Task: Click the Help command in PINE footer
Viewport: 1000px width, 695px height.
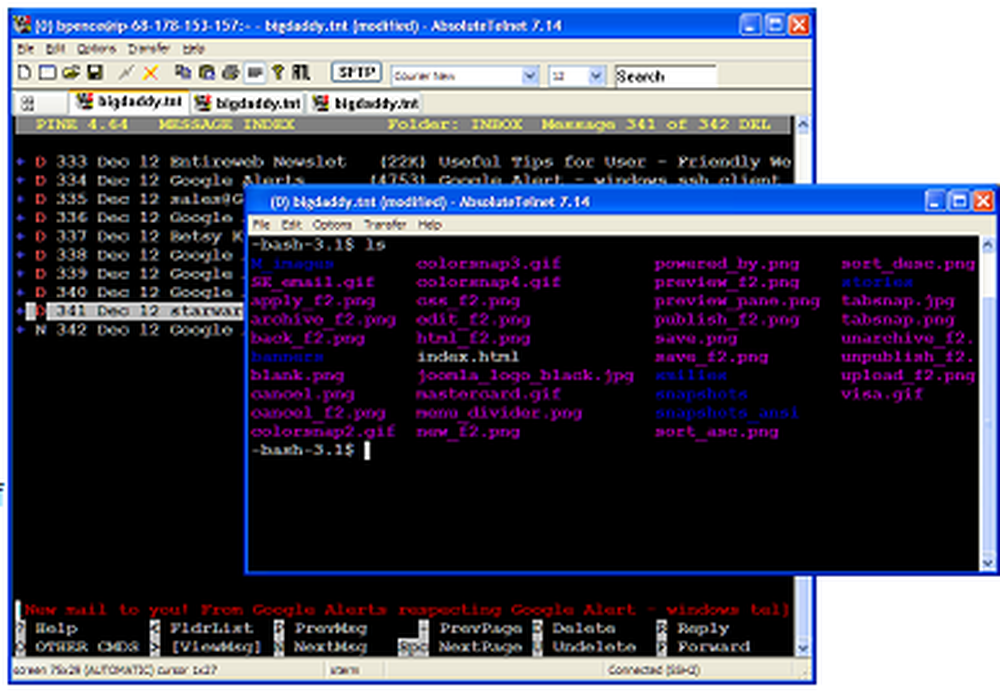Action: [56, 628]
